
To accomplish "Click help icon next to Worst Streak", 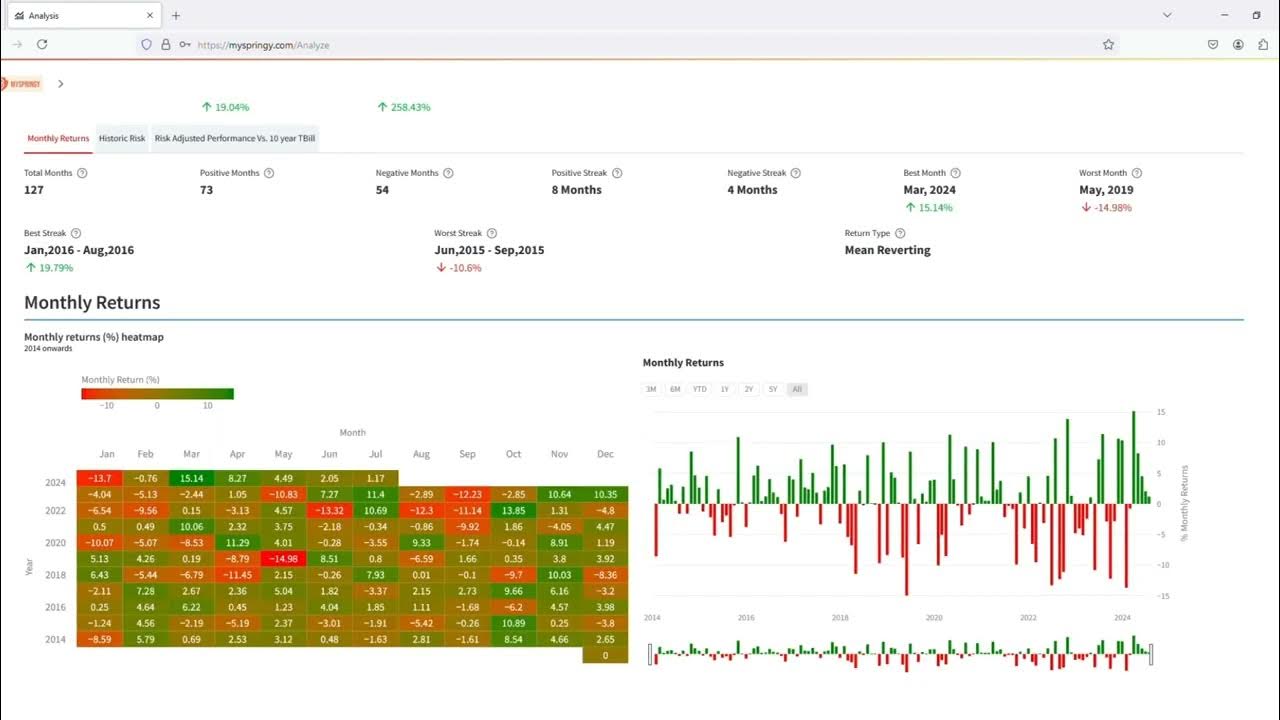I will click(492, 233).
